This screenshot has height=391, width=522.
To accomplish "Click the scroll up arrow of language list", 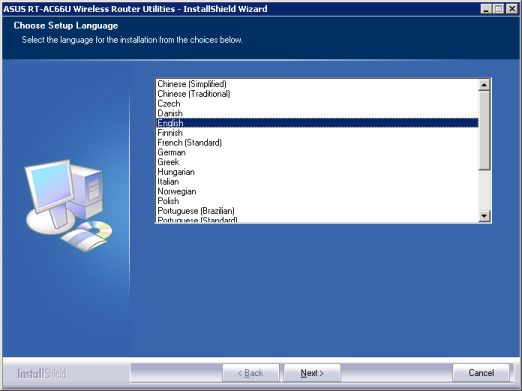I will [x=484, y=85].
